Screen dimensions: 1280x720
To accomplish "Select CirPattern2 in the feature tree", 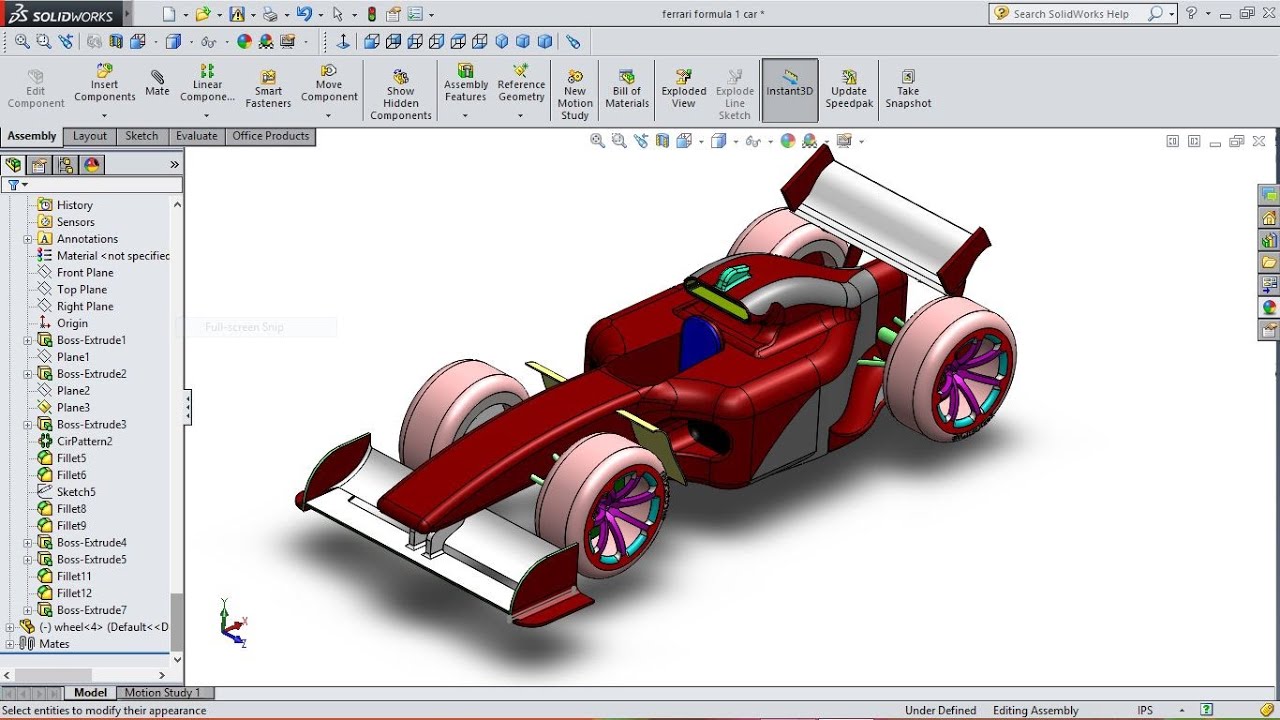I will [84, 441].
